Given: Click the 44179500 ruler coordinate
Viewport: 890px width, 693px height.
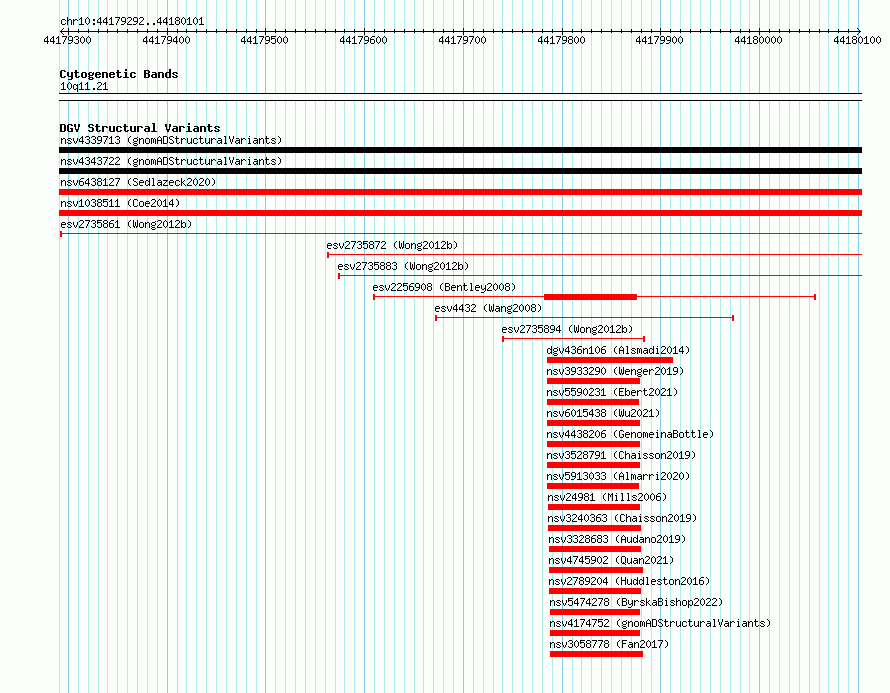Looking at the screenshot, I should pos(265,40).
